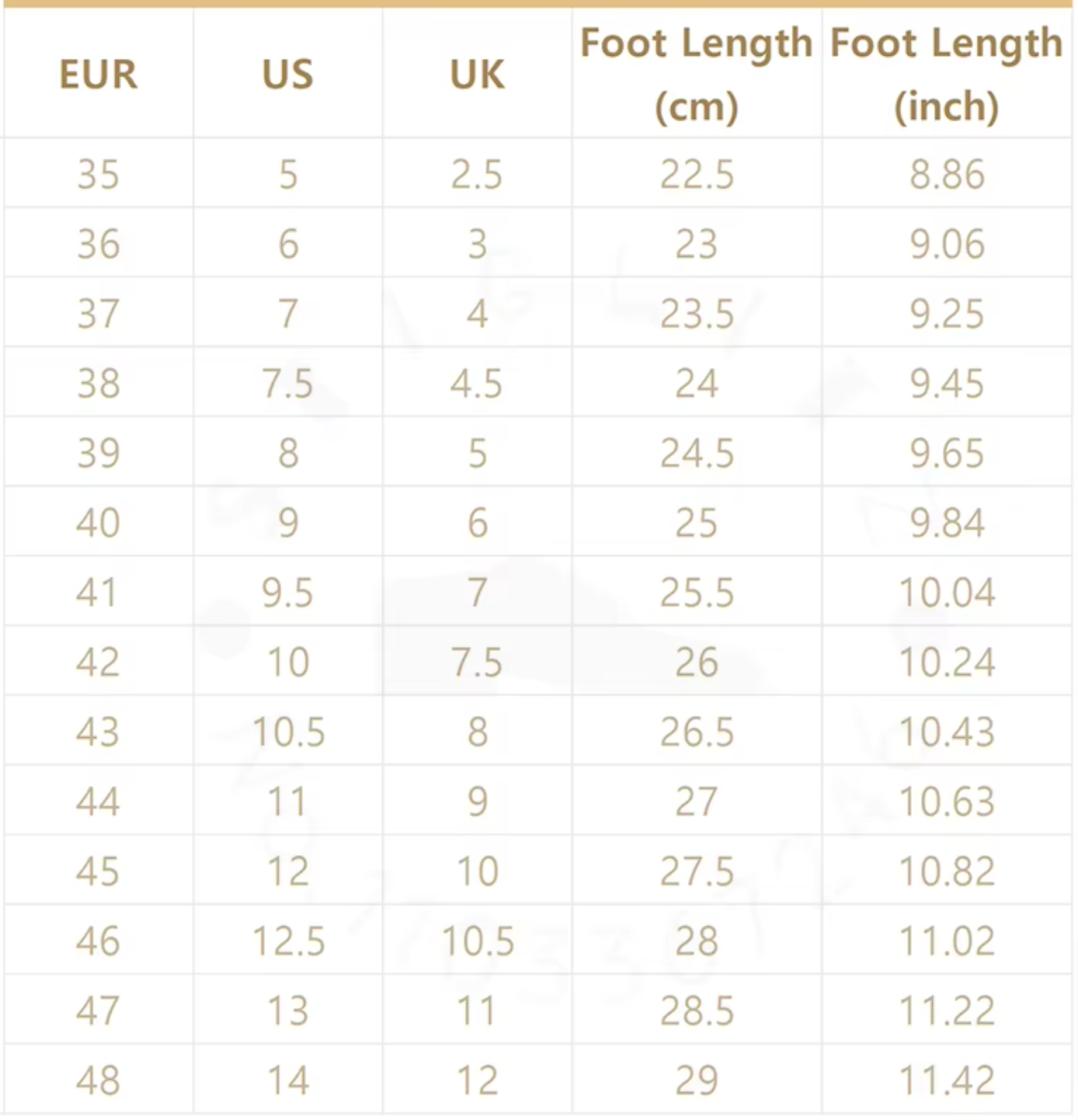Select the UK size 2.5 cell
The image size is (1078, 1120).
point(477,174)
